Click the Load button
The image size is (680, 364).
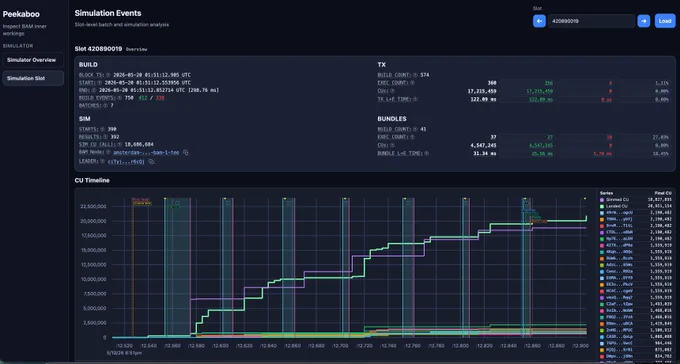[665, 21]
